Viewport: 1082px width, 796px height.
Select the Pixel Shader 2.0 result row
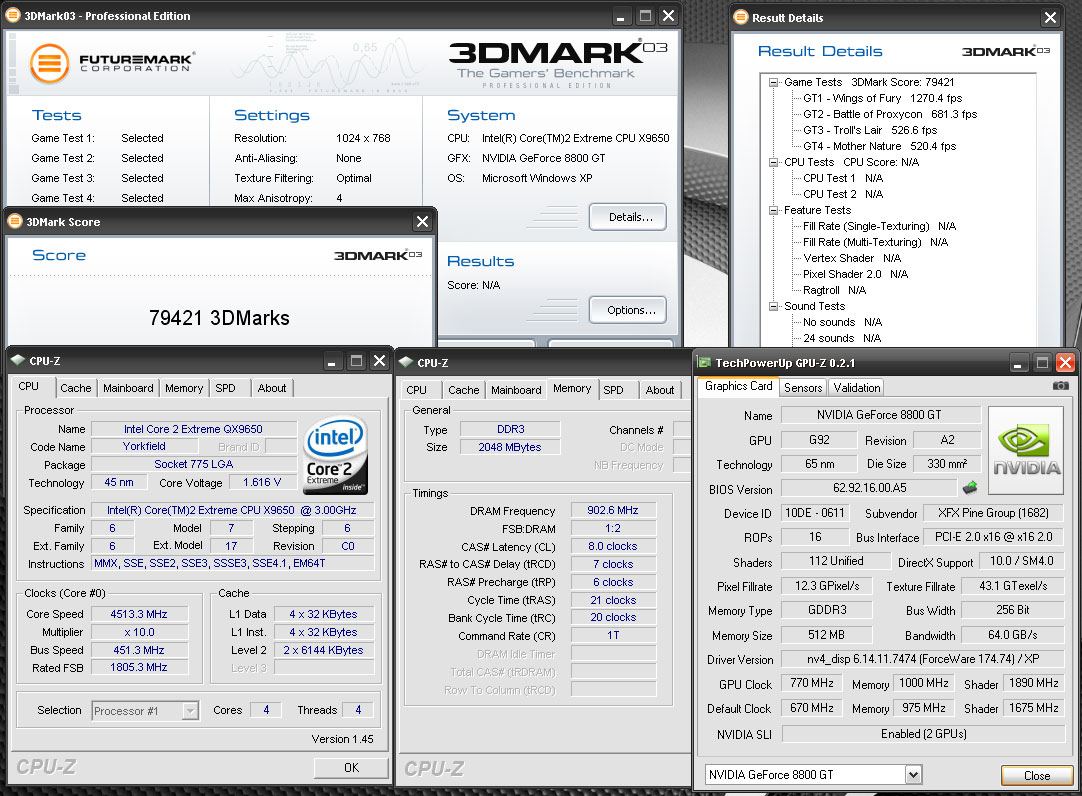pos(856,274)
